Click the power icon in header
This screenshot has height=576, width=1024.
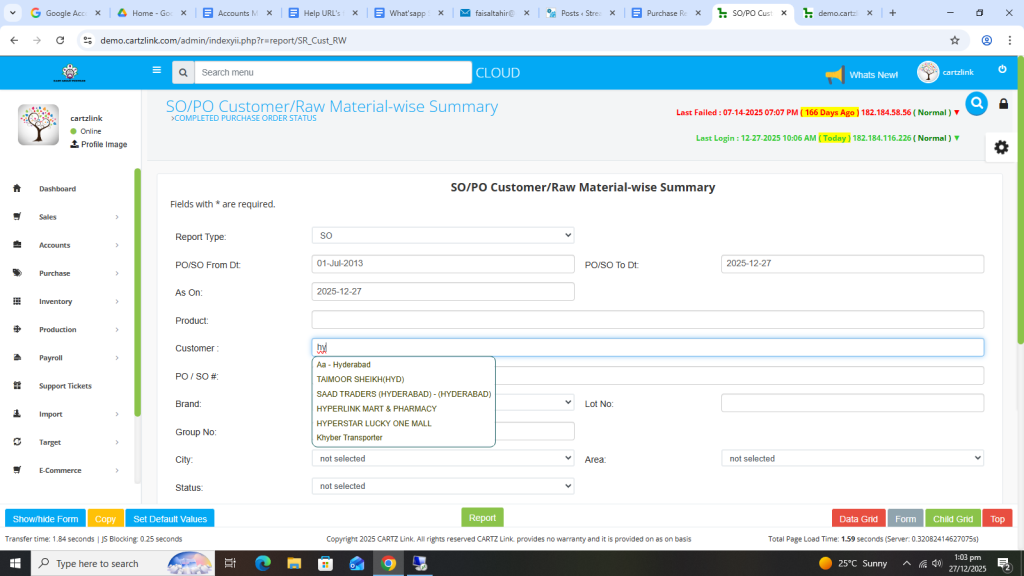(1002, 70)
